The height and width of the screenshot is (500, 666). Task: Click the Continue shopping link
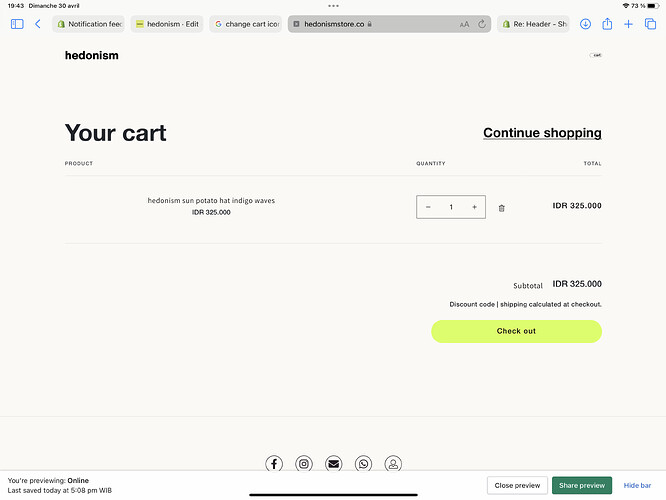[542, 133]
